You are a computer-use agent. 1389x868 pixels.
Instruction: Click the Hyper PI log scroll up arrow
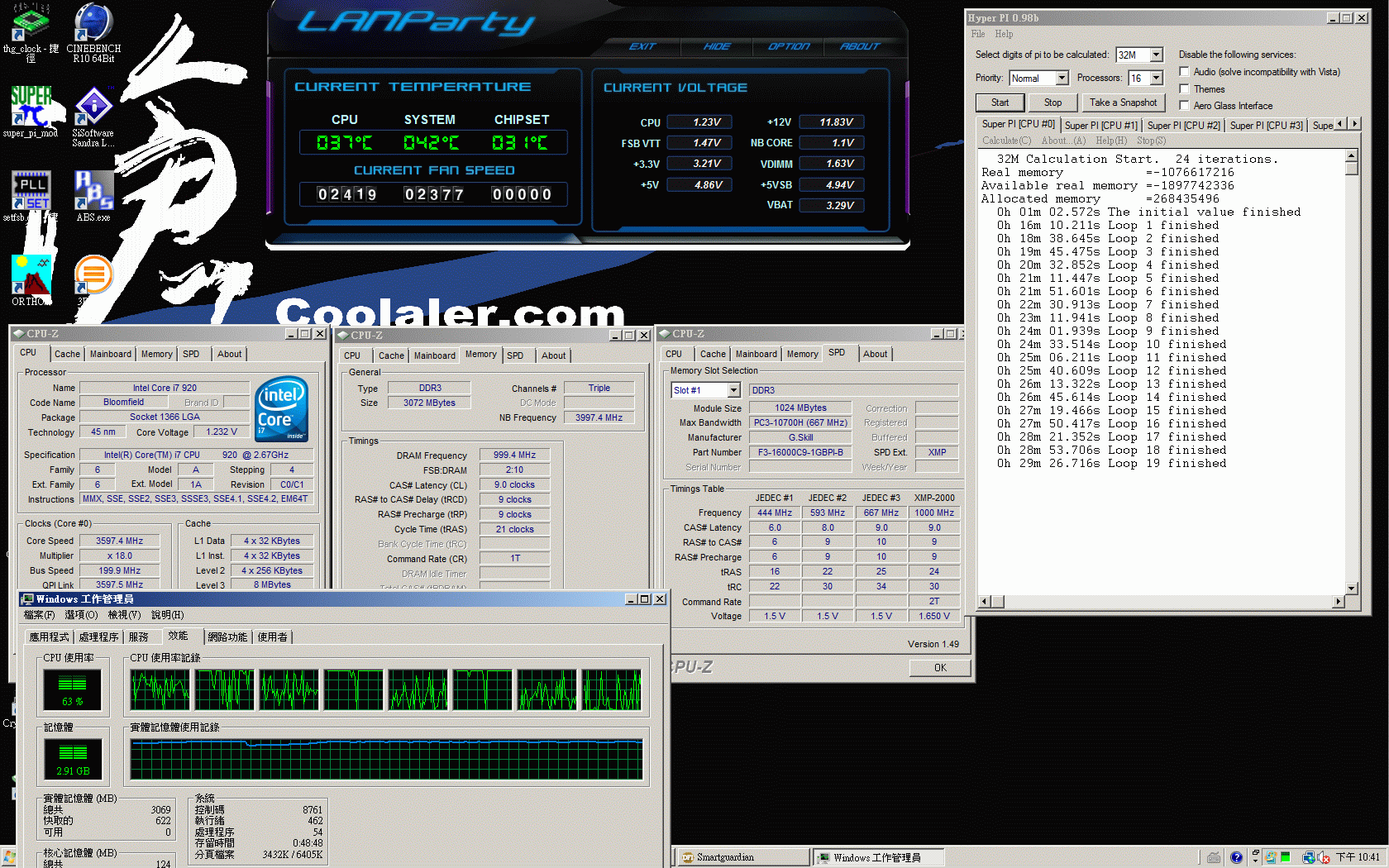coord(1352,155)
